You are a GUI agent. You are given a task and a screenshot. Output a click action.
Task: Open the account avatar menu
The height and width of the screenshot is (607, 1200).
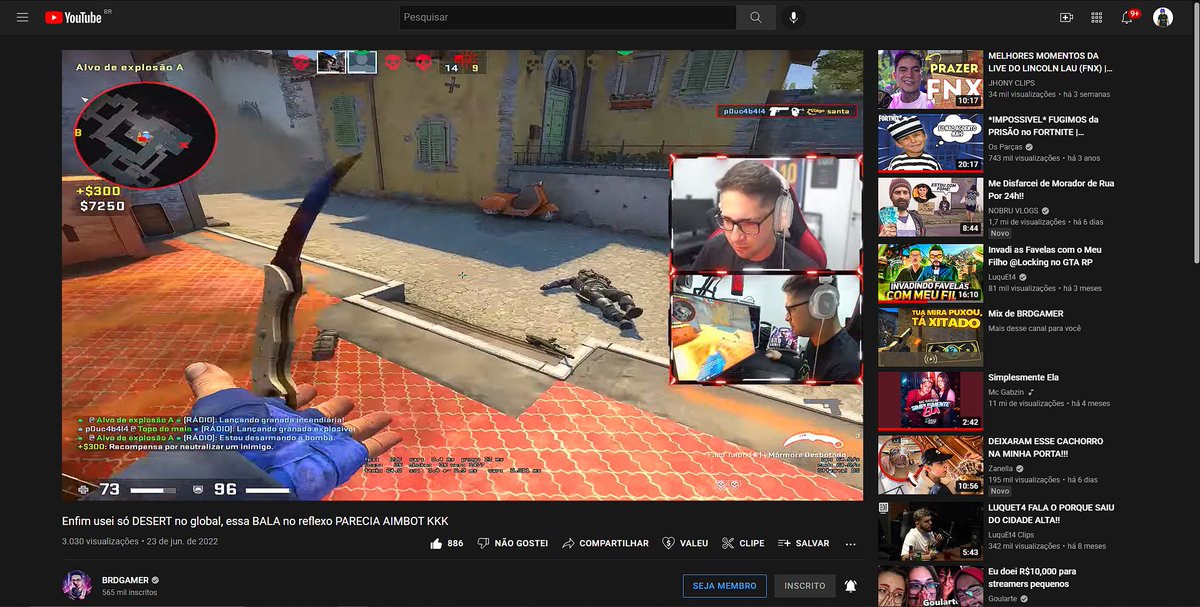click(x=1163, y=17)
